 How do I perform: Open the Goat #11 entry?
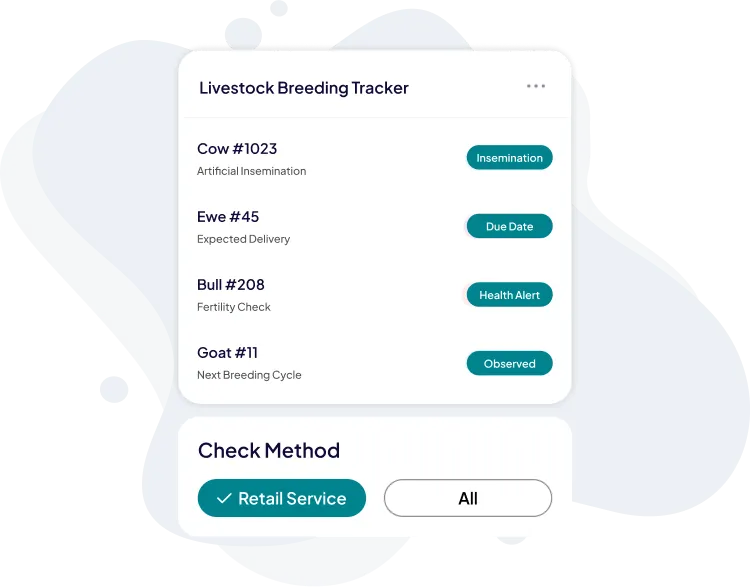pos(227,353)
